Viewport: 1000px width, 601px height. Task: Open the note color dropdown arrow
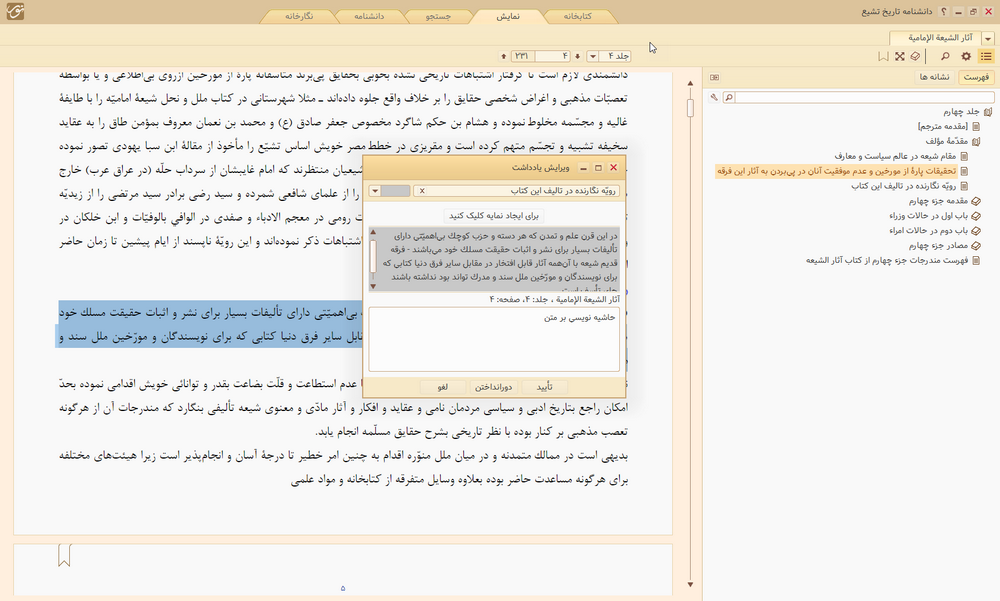375,191
